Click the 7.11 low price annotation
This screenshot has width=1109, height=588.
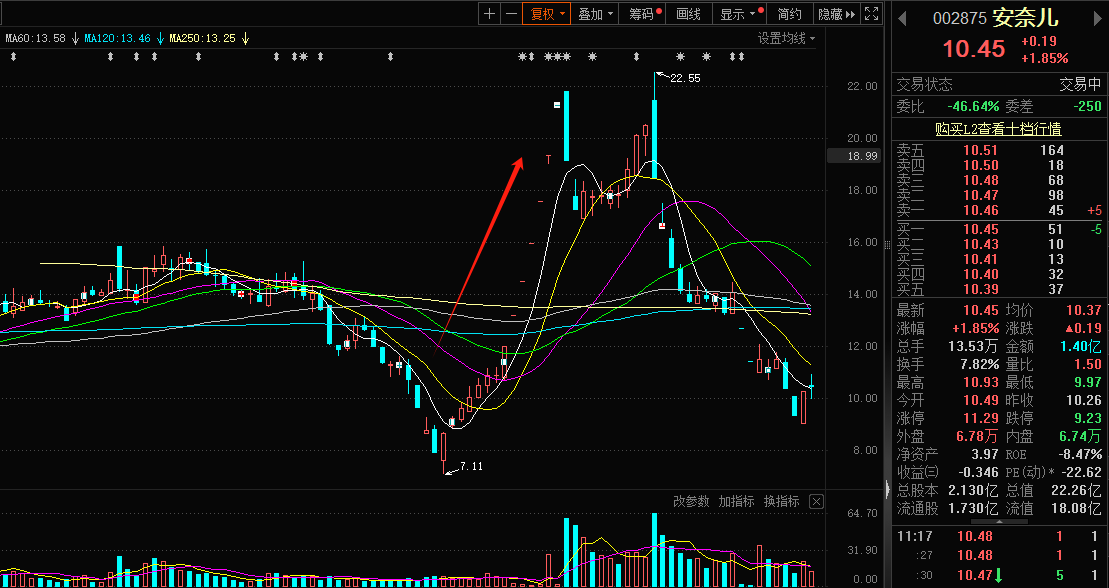[471, 466]
